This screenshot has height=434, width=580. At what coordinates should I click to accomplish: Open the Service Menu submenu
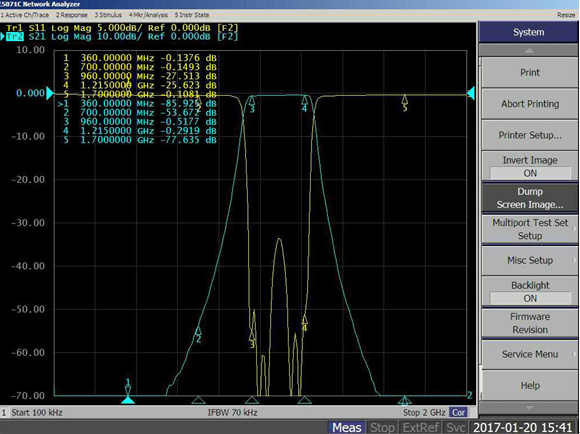click(x=530, y=354)
